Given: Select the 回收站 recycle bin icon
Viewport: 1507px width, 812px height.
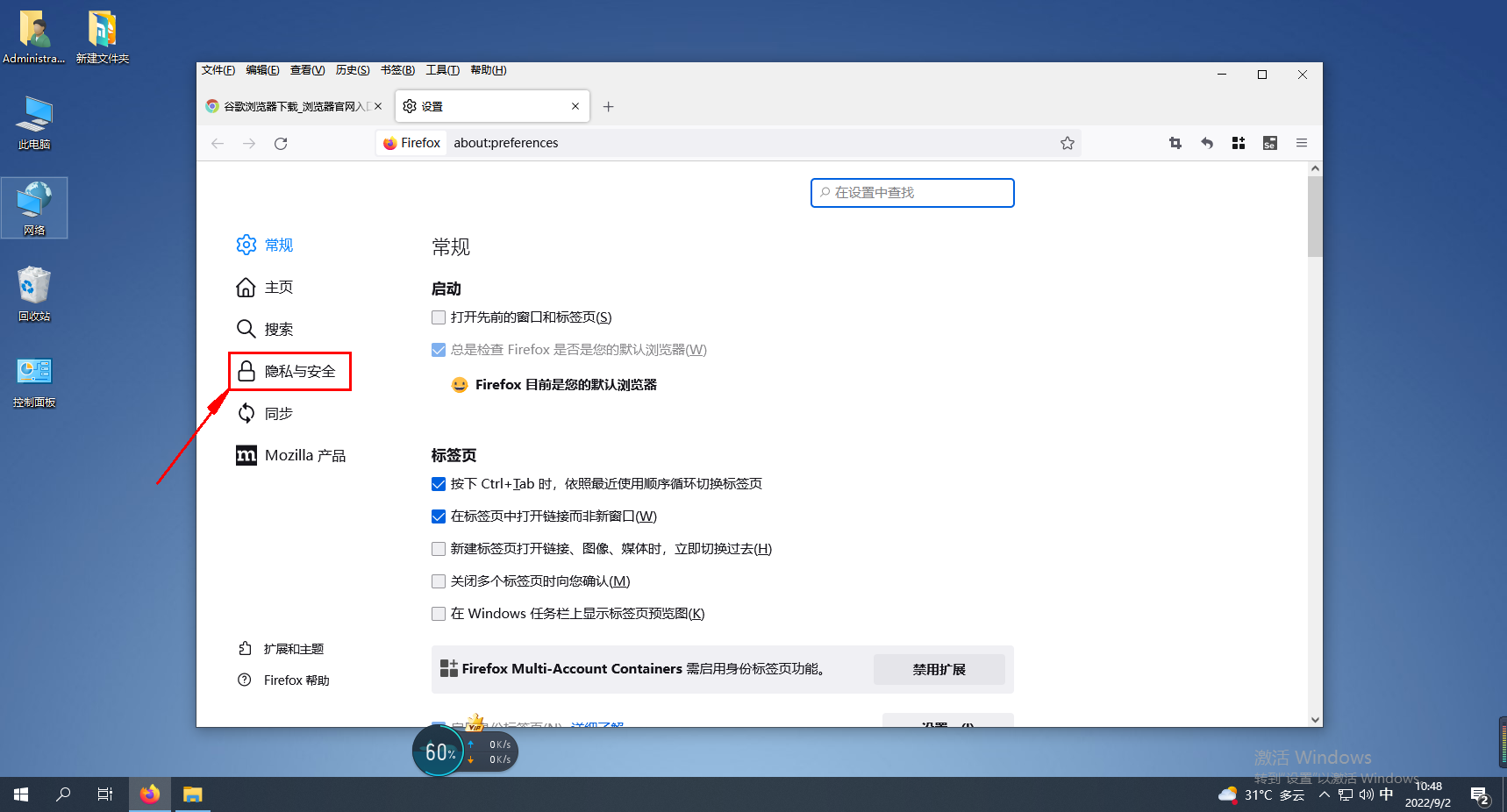Looking at the screenshot, I should [x=34, y=294].
